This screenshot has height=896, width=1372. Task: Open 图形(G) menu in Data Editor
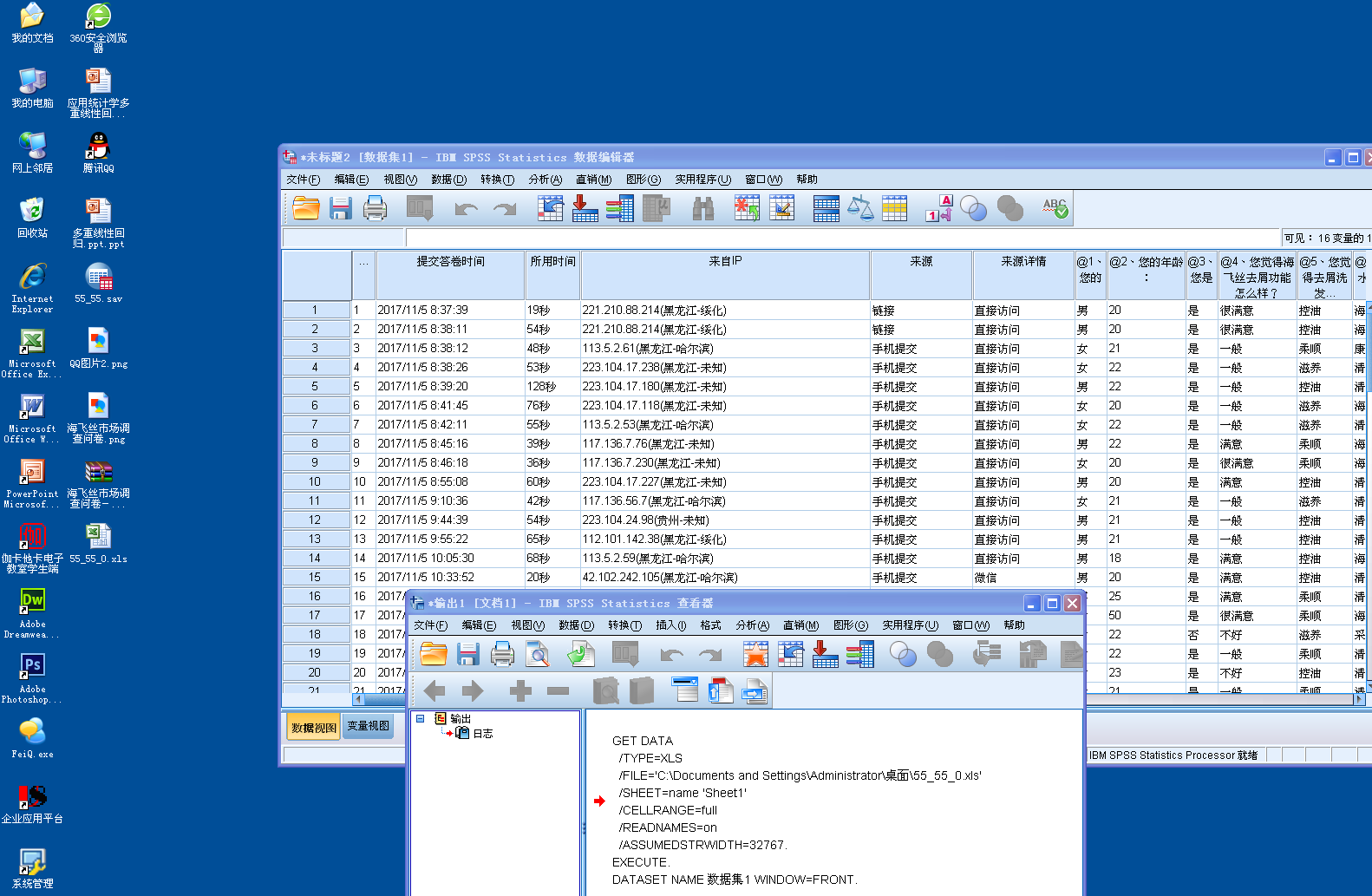(643, 180)
